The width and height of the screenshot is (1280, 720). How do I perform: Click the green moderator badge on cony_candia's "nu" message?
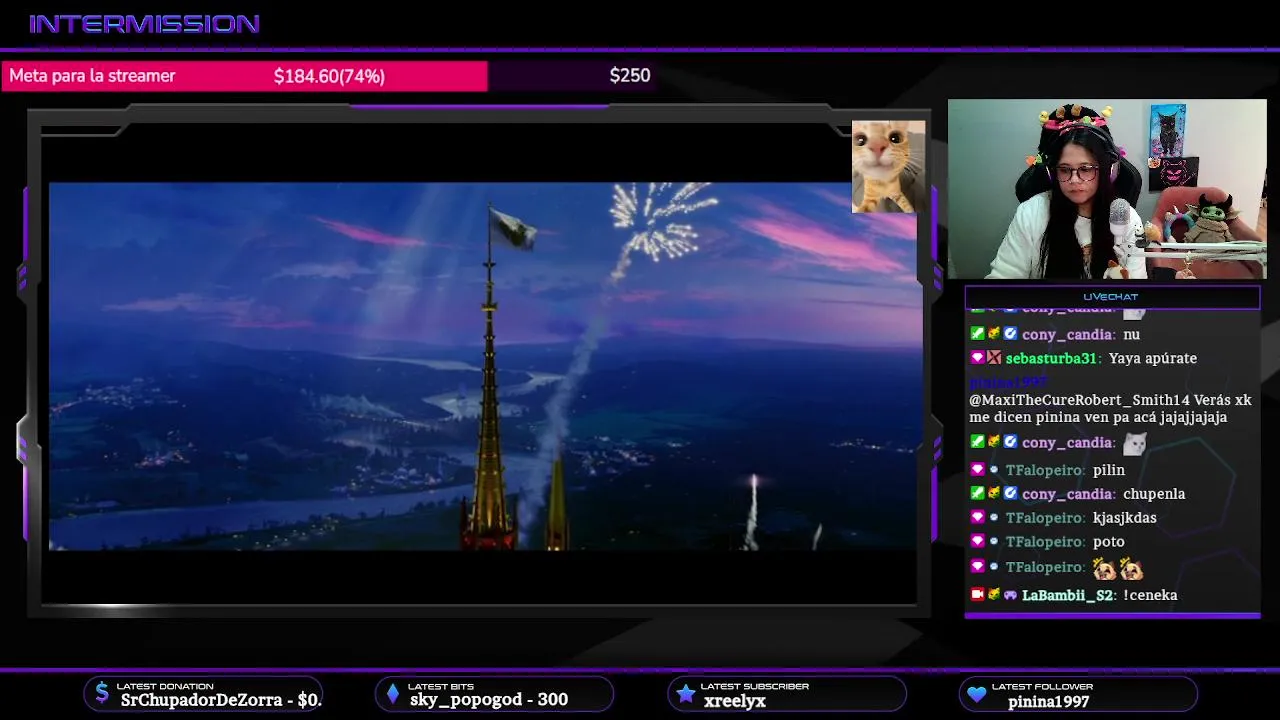(x=977, y=334)
